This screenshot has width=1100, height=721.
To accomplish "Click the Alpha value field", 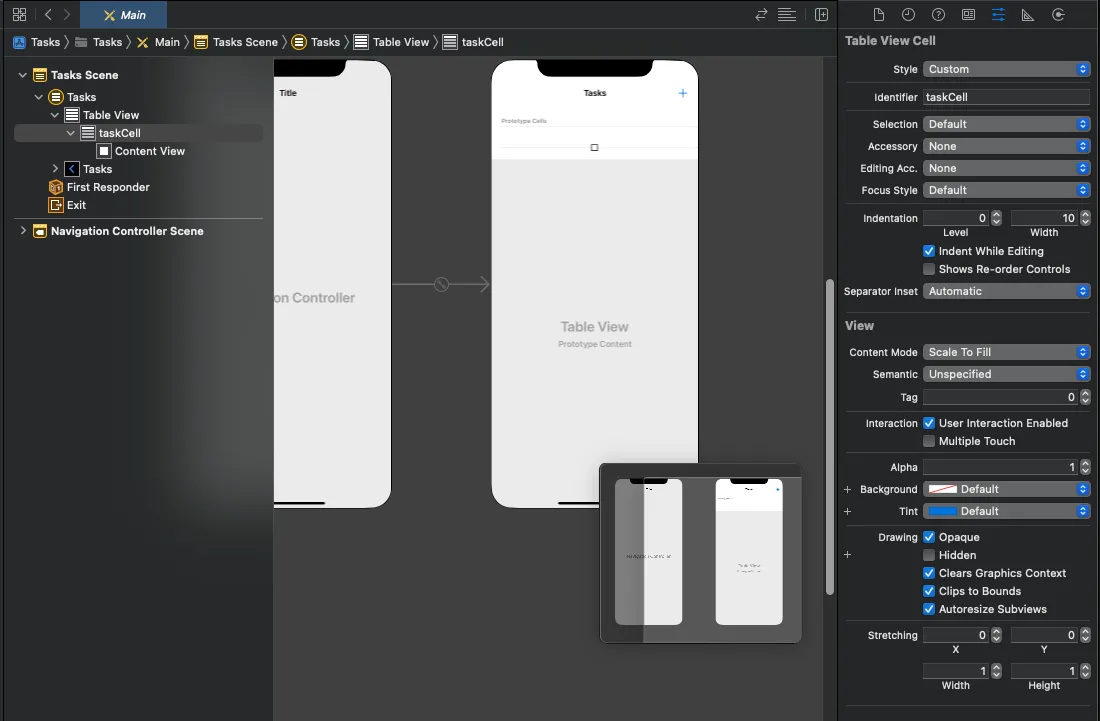I will tap(1000, 466).
